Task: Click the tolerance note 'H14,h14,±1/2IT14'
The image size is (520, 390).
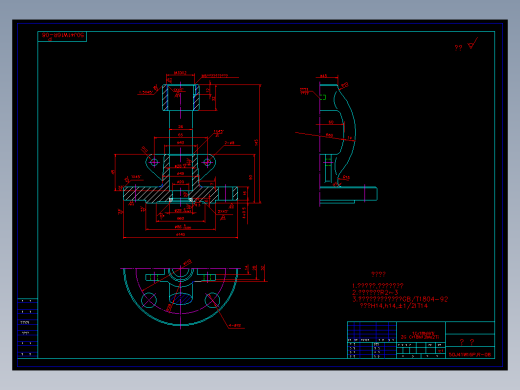Action: [393, 306]
